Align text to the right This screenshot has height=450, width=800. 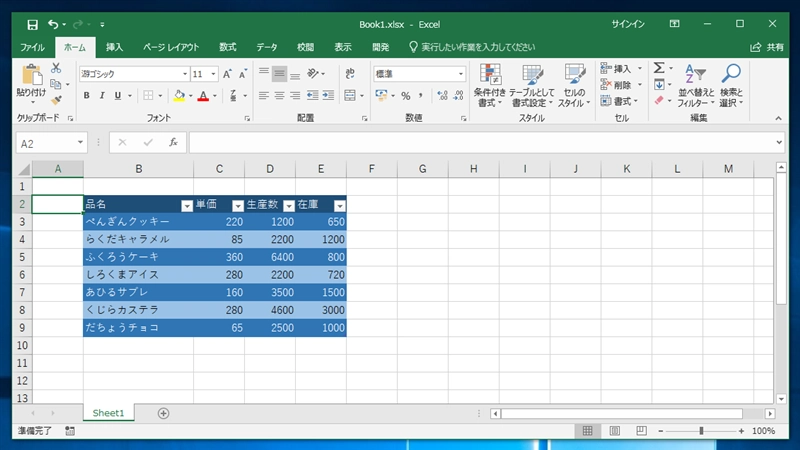[x=295, y=95]
